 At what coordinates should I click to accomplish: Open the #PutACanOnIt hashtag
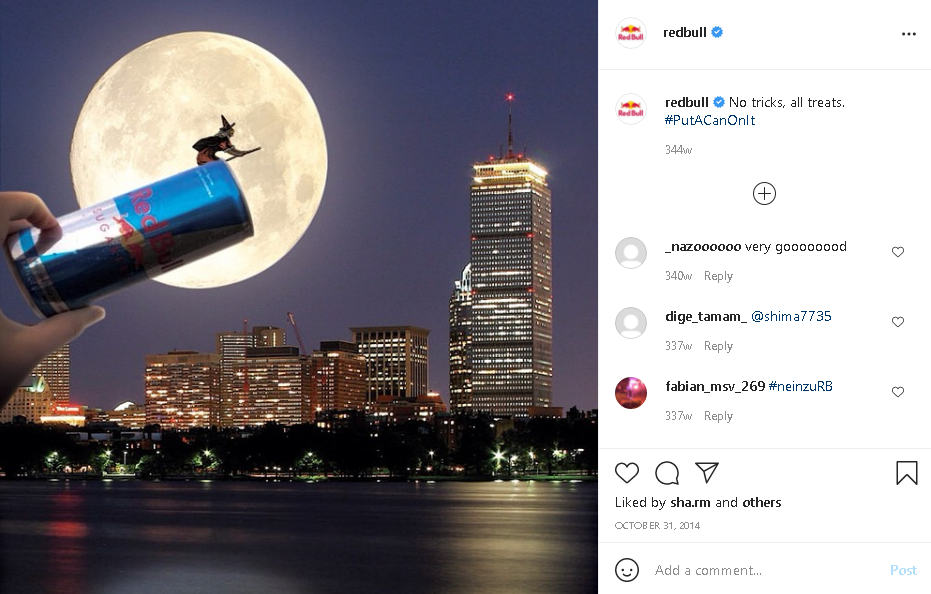click(x=710, y=121)
